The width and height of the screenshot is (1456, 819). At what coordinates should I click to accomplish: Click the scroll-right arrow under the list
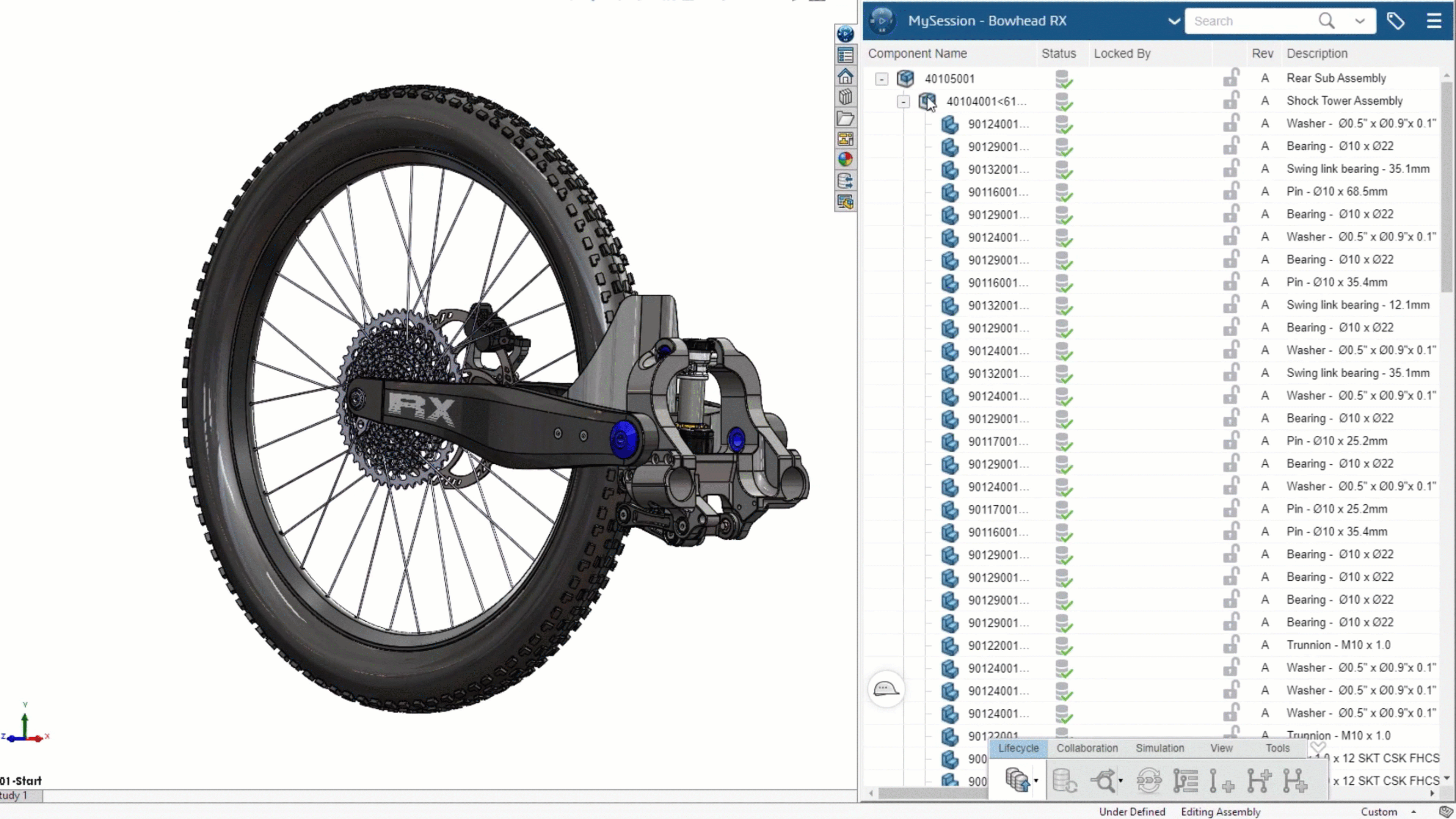pos(1432,794)
